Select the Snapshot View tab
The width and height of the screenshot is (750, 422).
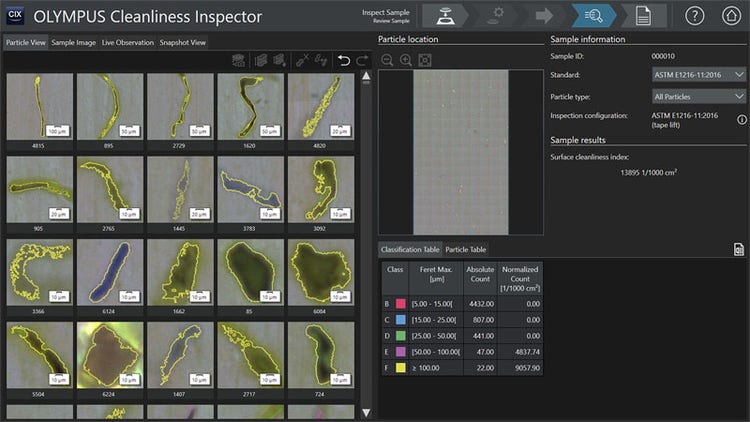click(x=183, y=43)
